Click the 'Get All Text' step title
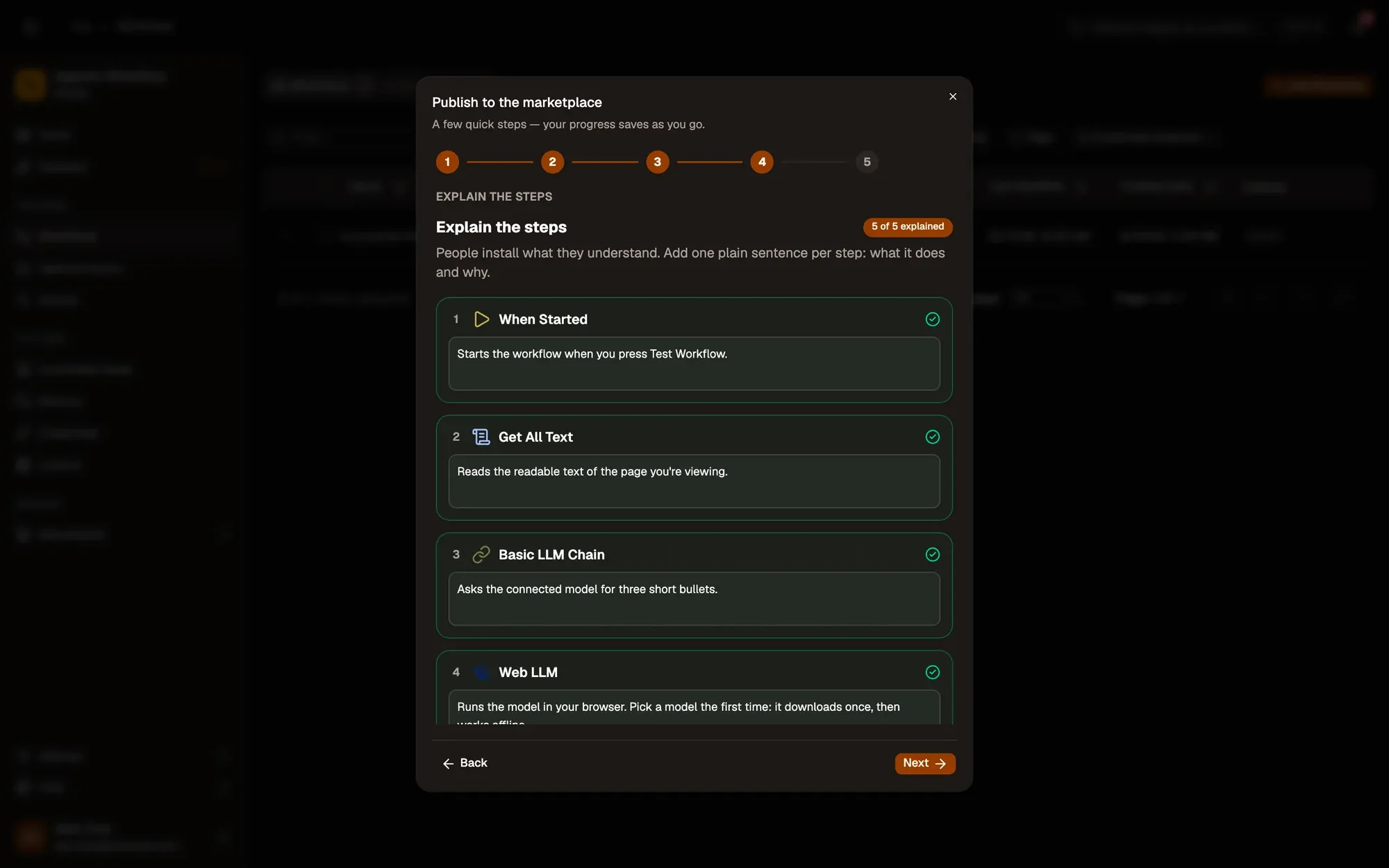The width and height of the screenshot is (1389, 868). [535, 437]
